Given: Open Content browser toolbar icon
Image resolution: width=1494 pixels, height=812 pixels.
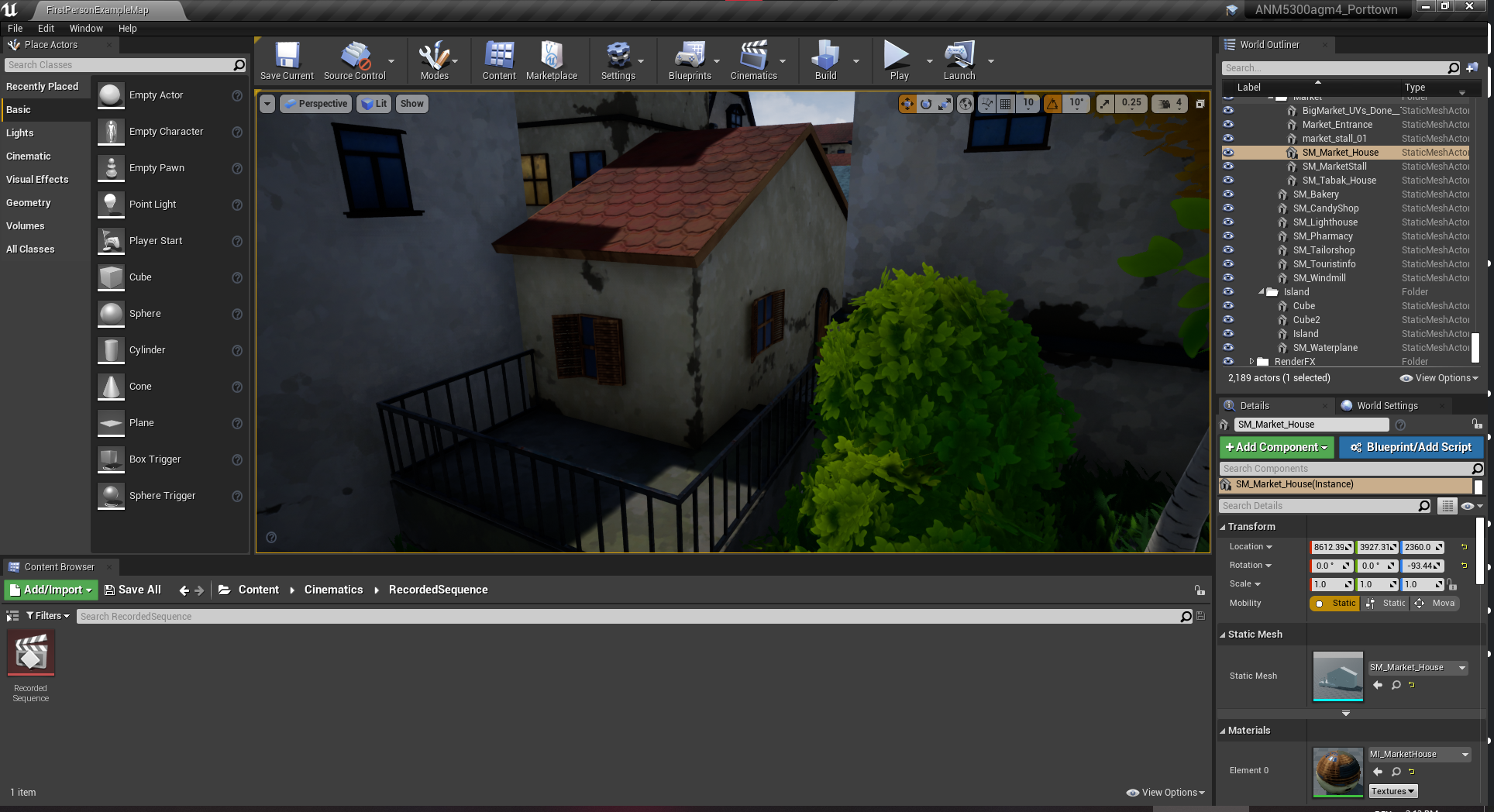Looking at the screenshot, I should [499, 60].
